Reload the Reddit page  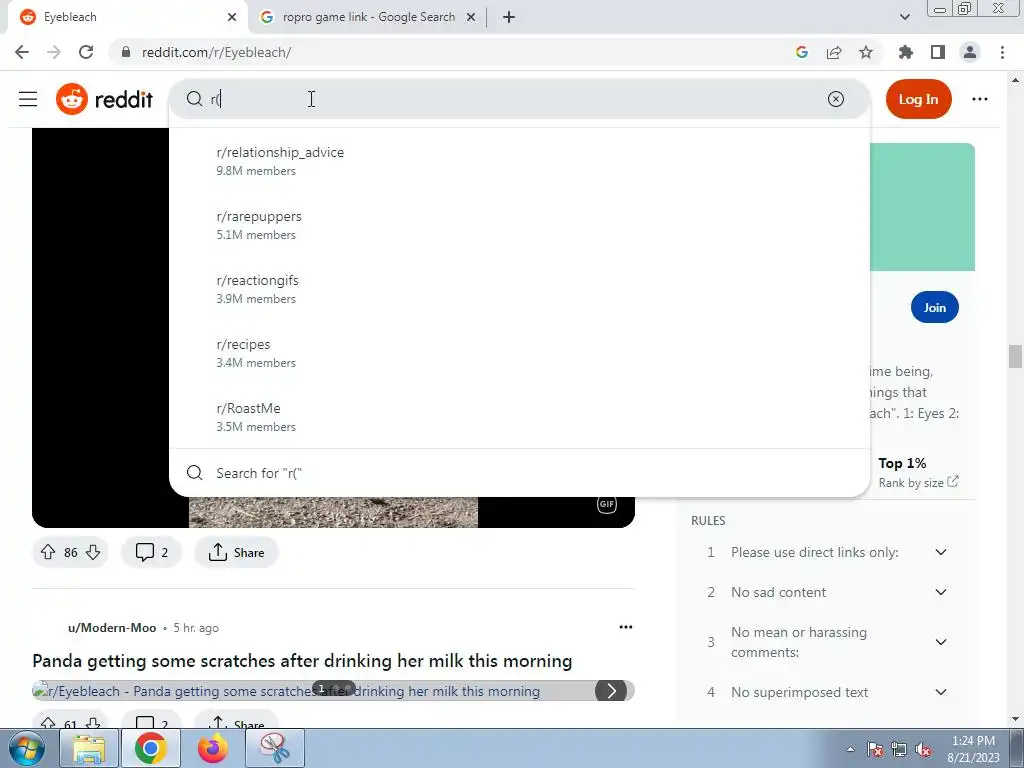pyautogui.click(x=86, y=52)
